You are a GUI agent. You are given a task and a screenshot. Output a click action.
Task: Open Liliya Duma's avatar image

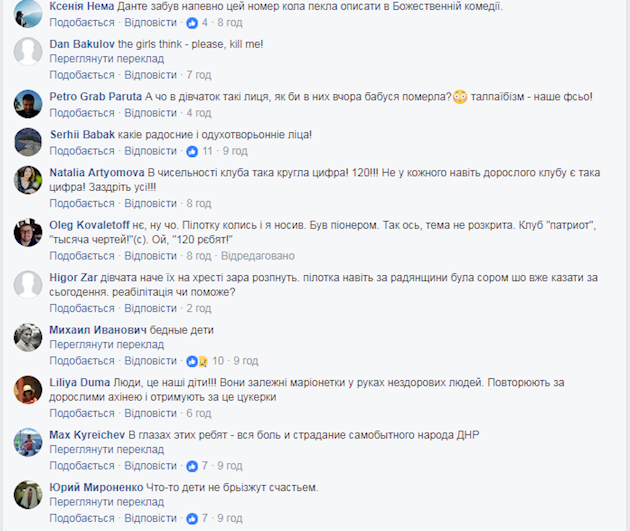[28, 390]
